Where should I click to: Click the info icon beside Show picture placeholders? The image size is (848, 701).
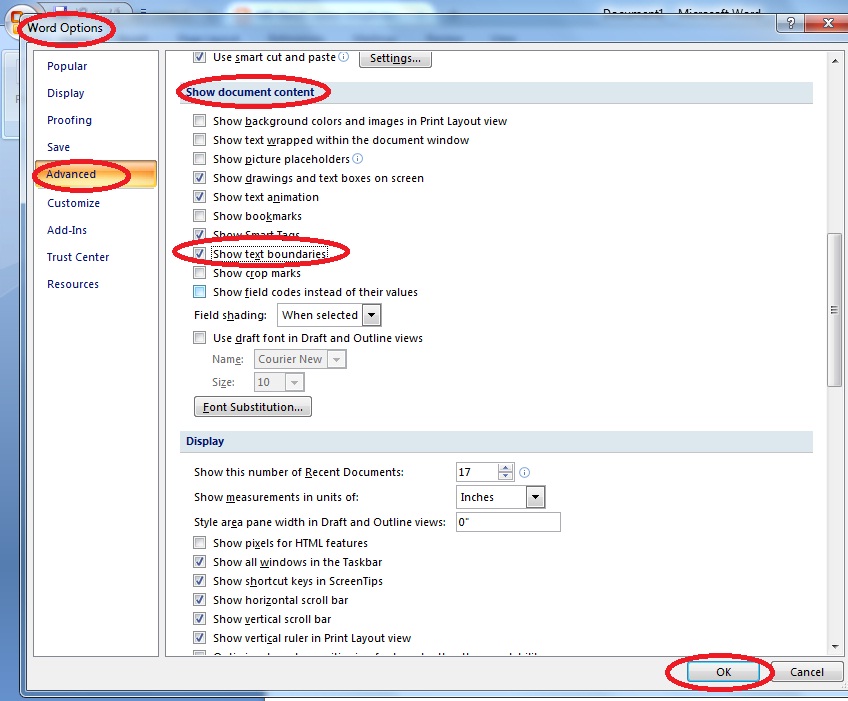(x=356, y=158)
